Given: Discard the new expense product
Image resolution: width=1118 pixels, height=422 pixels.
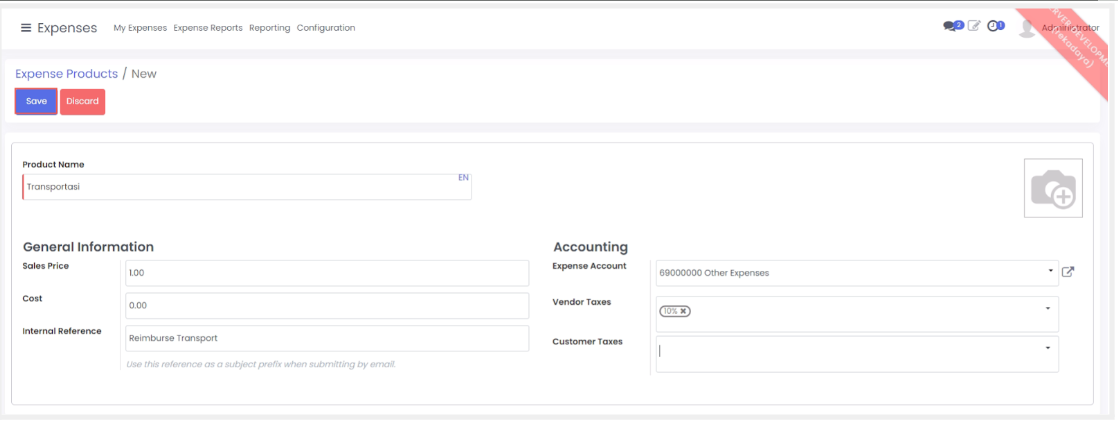Looking at the screenshot, I should [82, 101].
